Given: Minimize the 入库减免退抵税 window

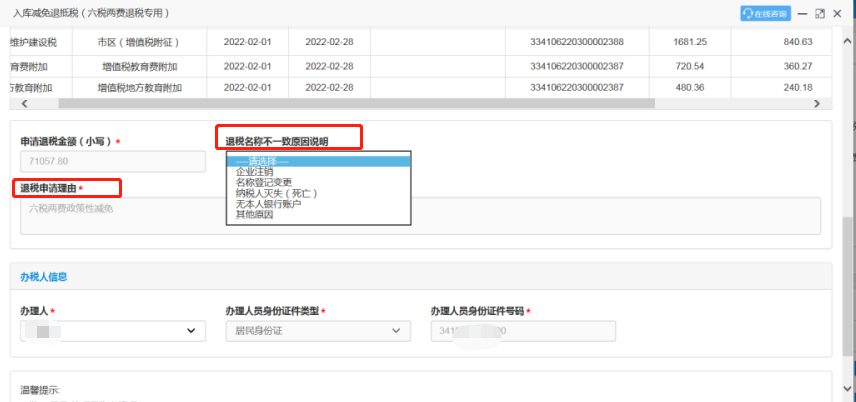Looking at the screenshot, I should coord(802,14).
